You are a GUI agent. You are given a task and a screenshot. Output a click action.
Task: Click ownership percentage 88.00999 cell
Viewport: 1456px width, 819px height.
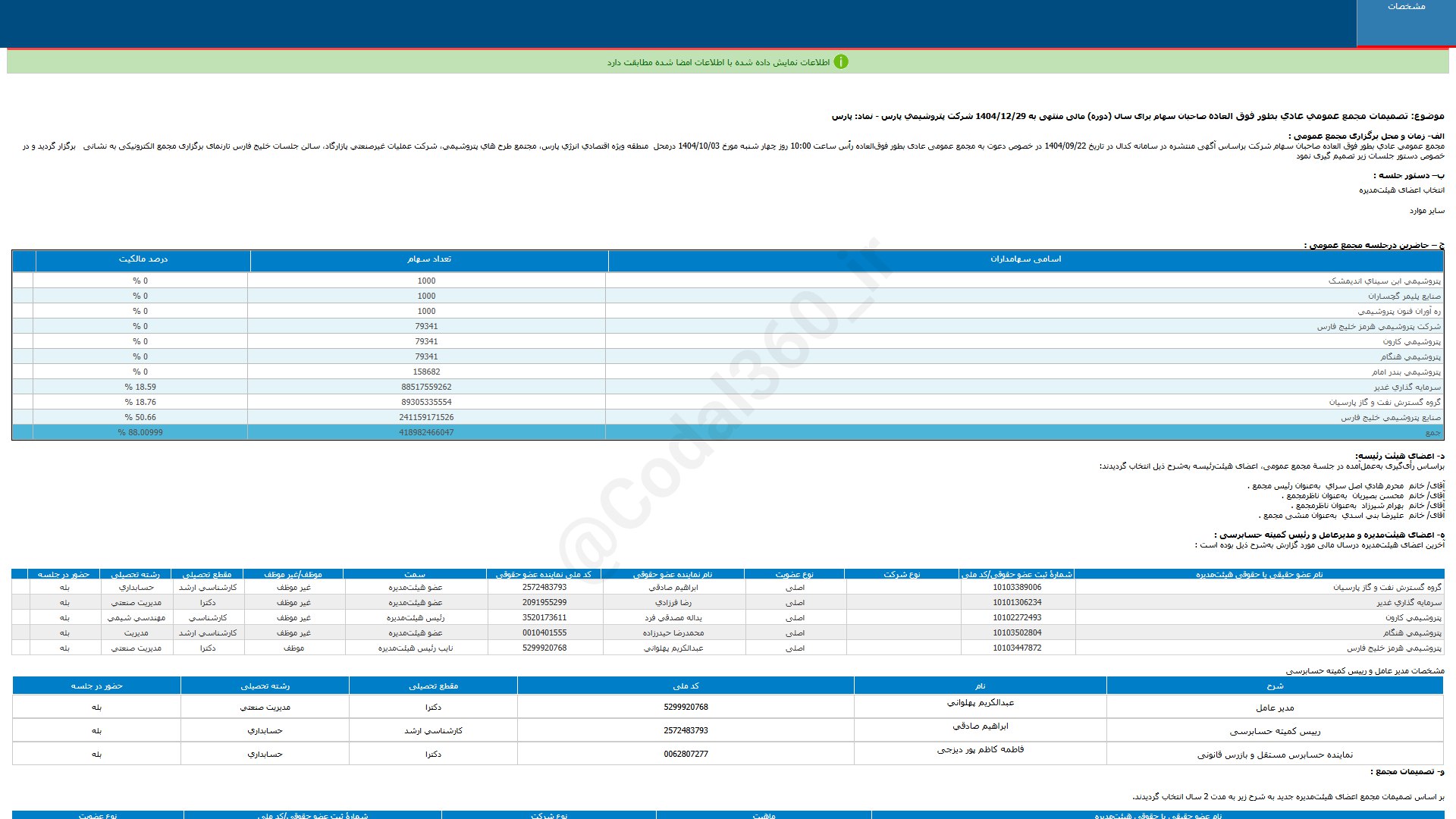(x=140, y=433)
